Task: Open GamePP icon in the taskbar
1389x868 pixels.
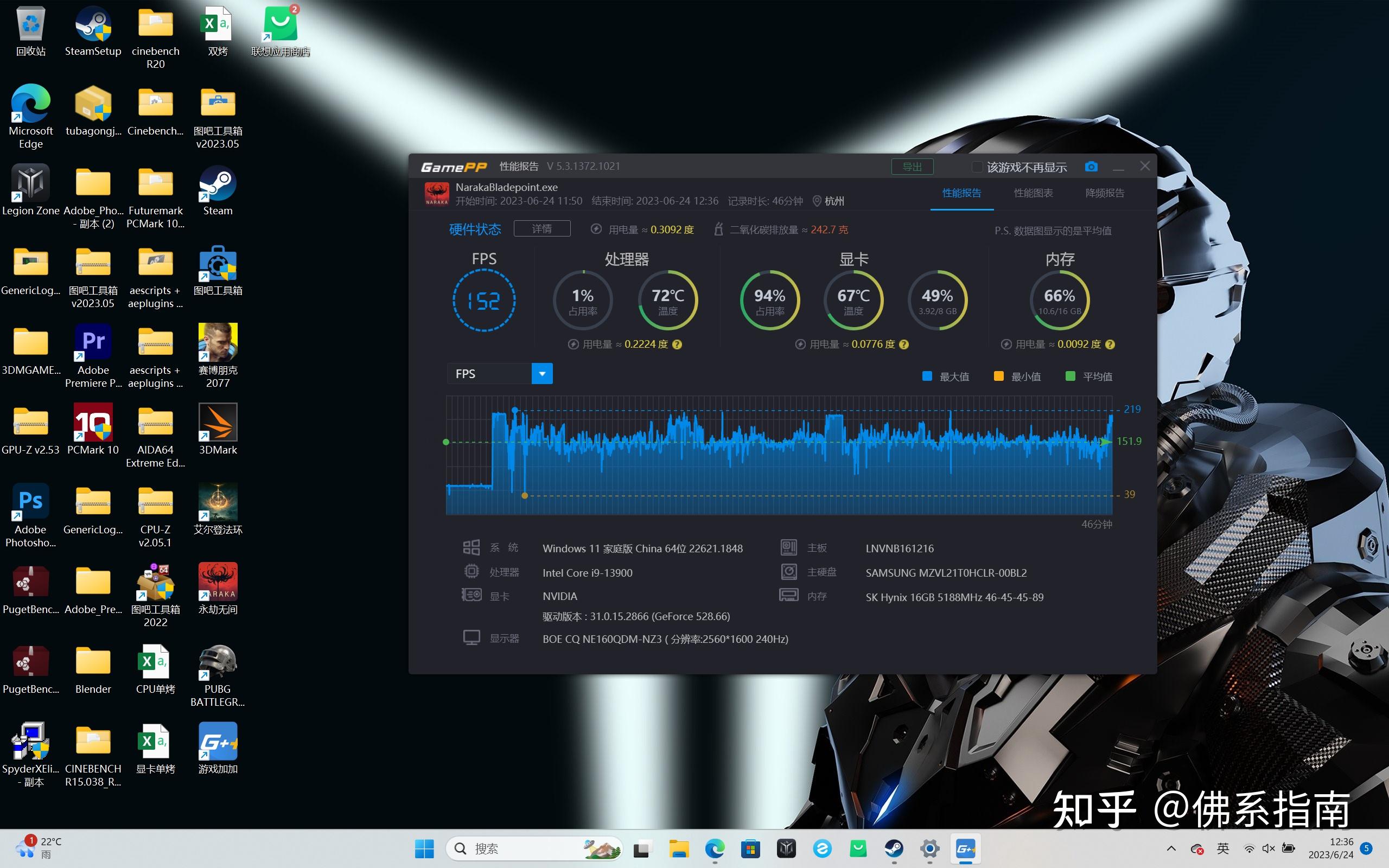Action: 965,848
